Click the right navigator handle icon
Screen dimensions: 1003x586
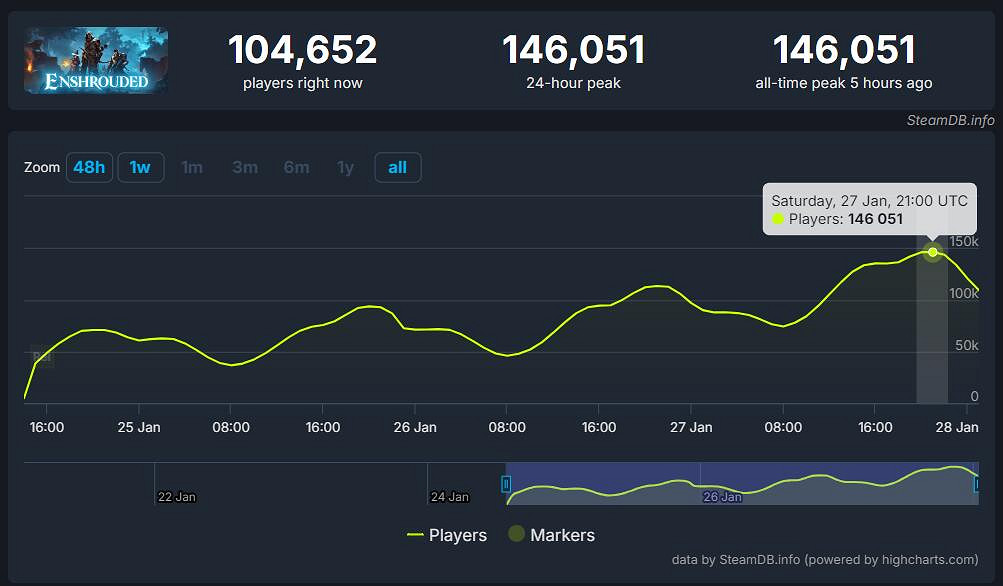[x=977, y=484]
